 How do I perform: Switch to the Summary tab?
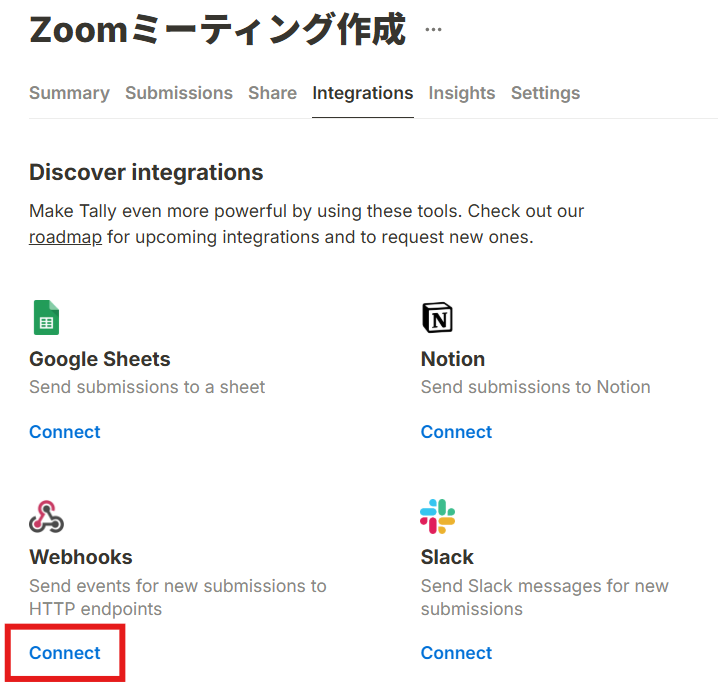pyautogui.click(x=70, y=93)
